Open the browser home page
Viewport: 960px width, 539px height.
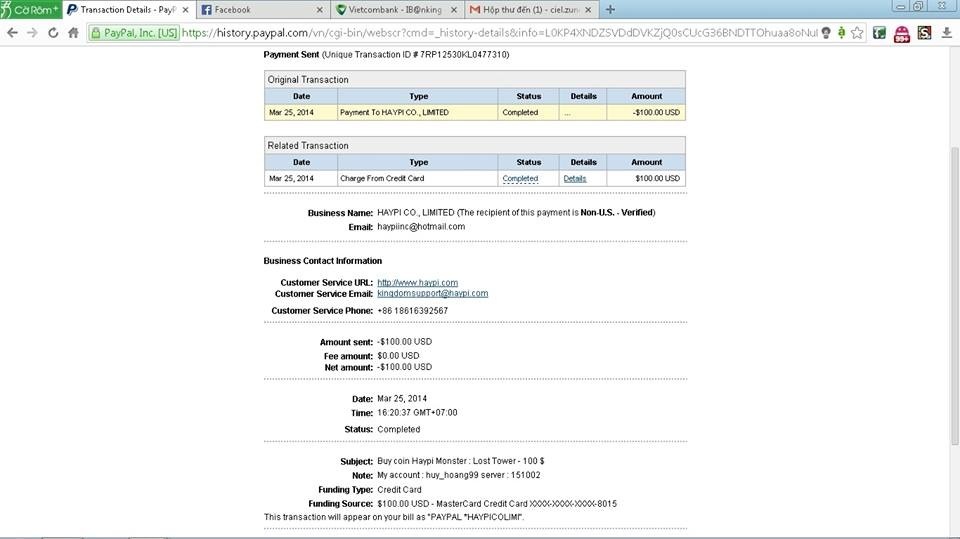coord(73,32)
